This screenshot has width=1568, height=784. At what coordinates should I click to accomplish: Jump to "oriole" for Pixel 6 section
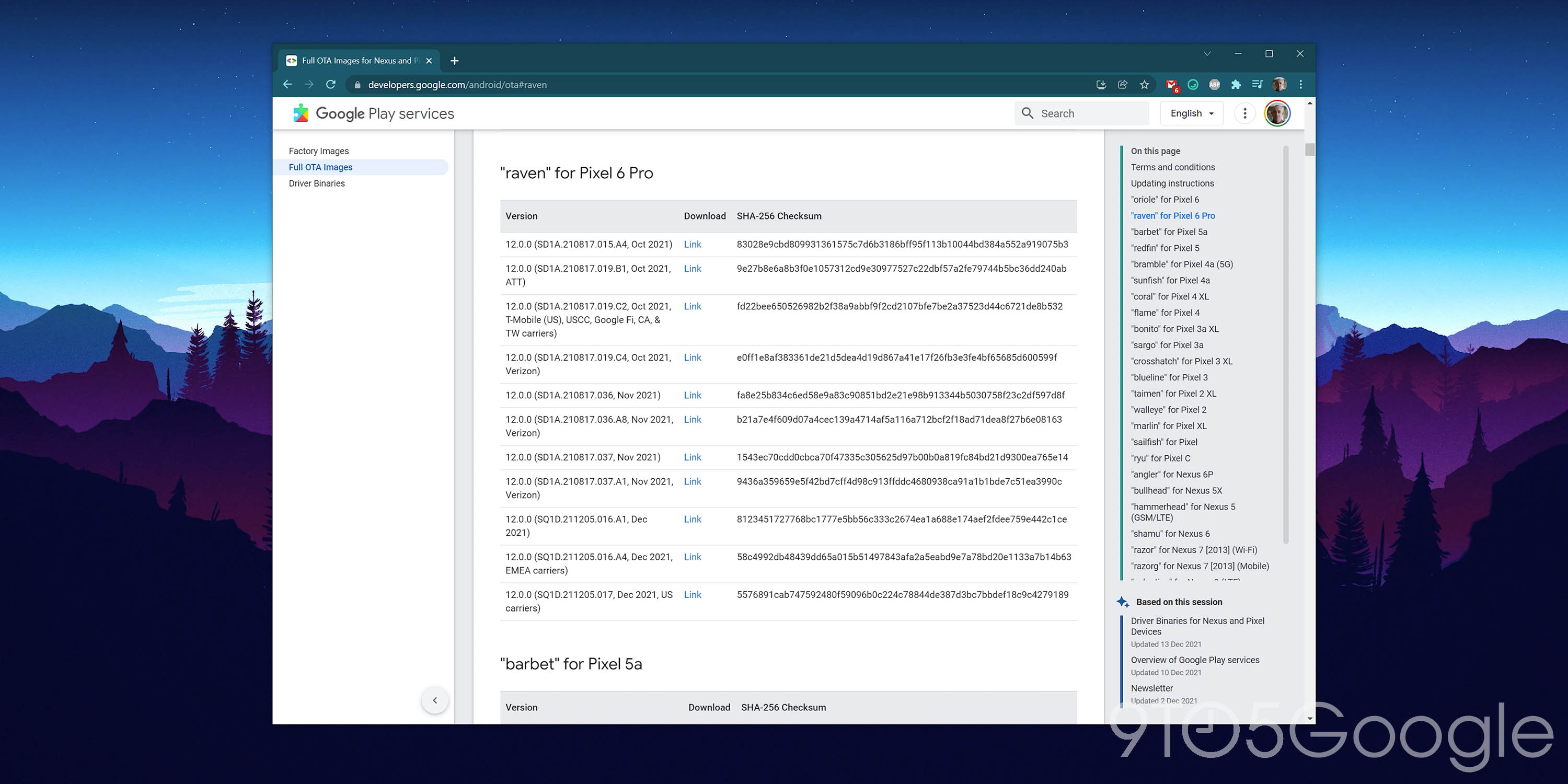1165,200
